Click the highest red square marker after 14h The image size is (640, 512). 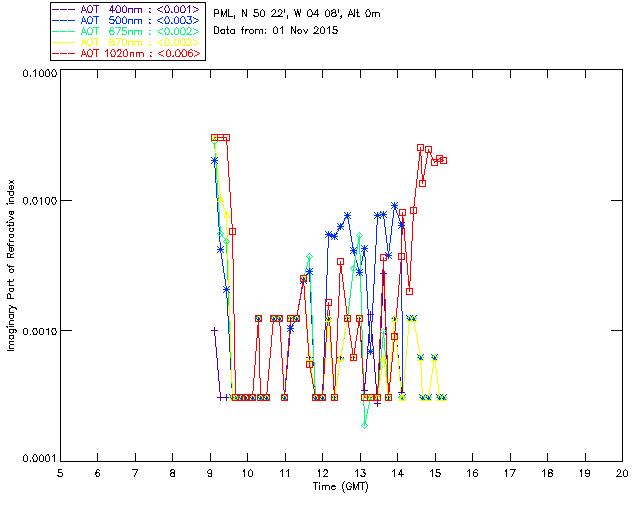pyautogui.click(x=420, y=147)
